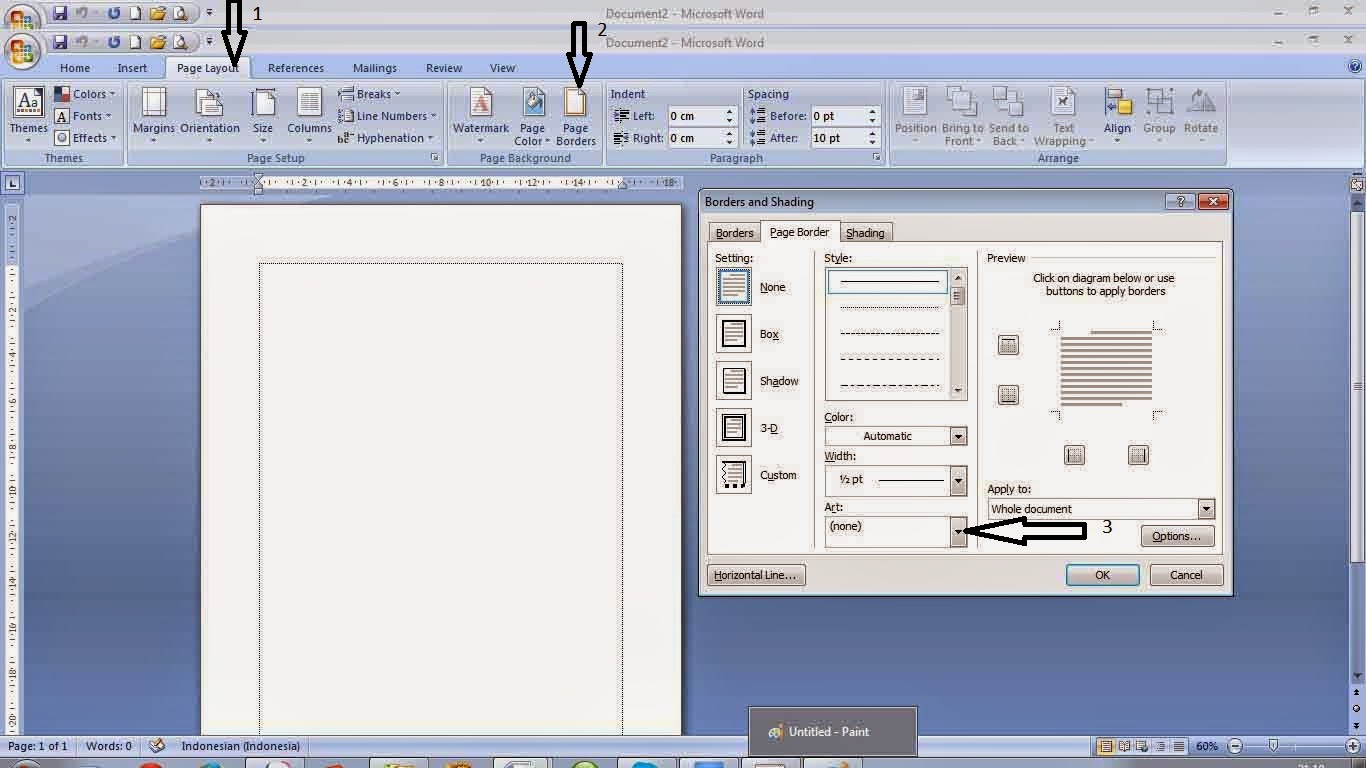Open the References ribbon tab
The height and width of the screenshot is (768, 1366).
[x=295, y=67]
